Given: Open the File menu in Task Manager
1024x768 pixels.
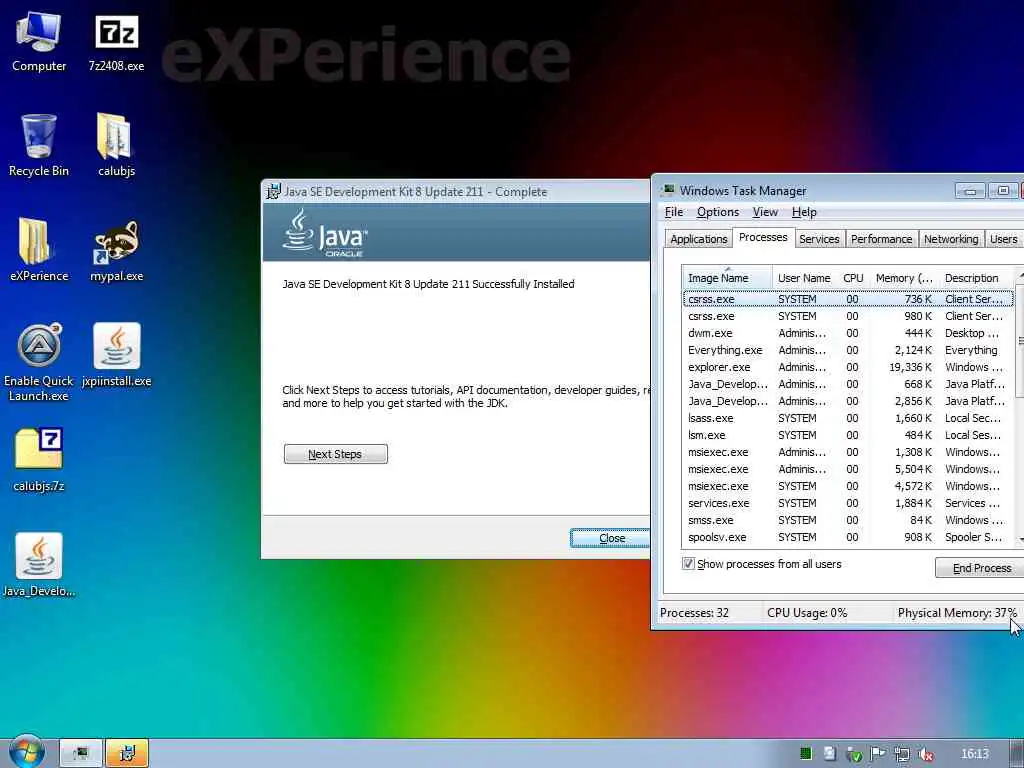Looking at the screenshot, I should (x=673, y=212).
